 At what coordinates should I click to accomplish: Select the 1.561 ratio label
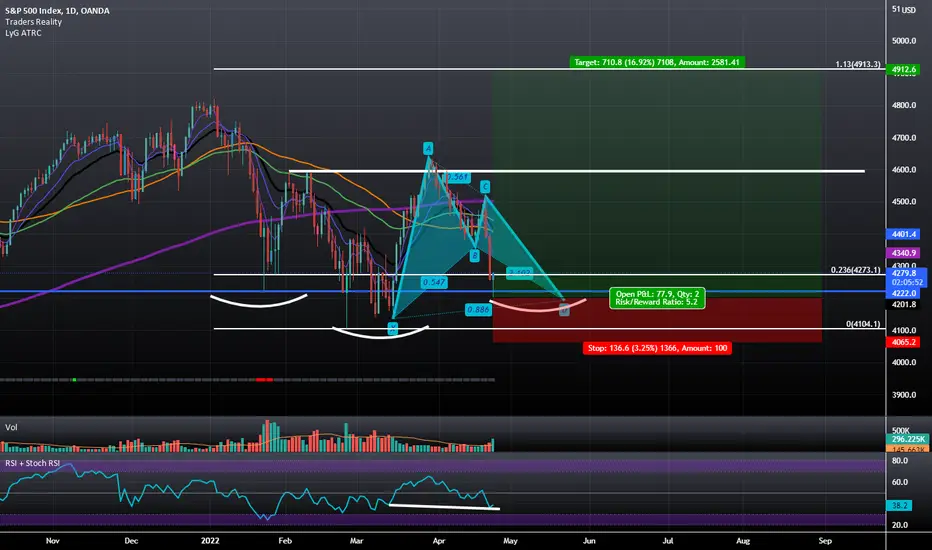[458, 177]
